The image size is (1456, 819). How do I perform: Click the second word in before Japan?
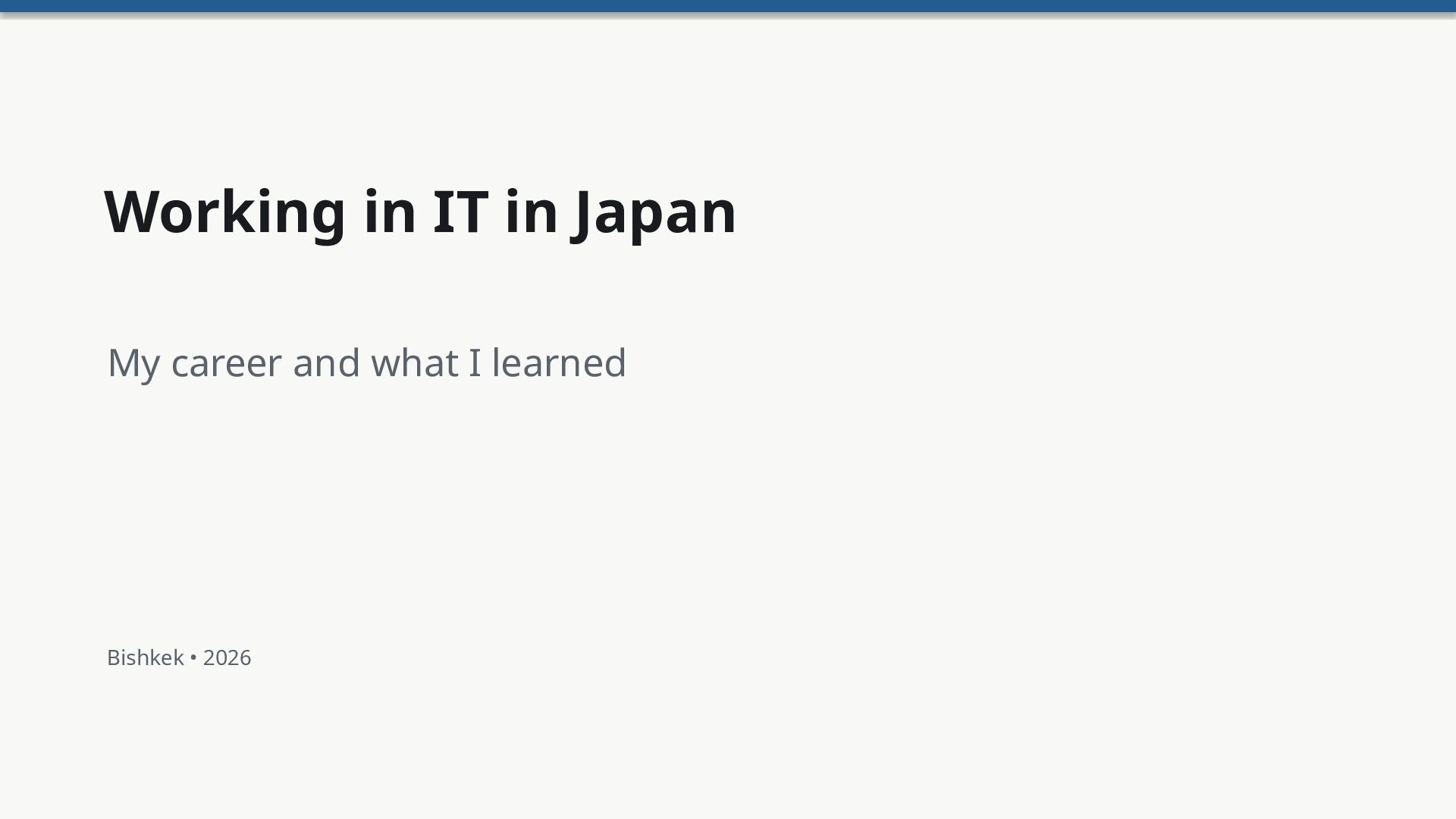point(532,212)
